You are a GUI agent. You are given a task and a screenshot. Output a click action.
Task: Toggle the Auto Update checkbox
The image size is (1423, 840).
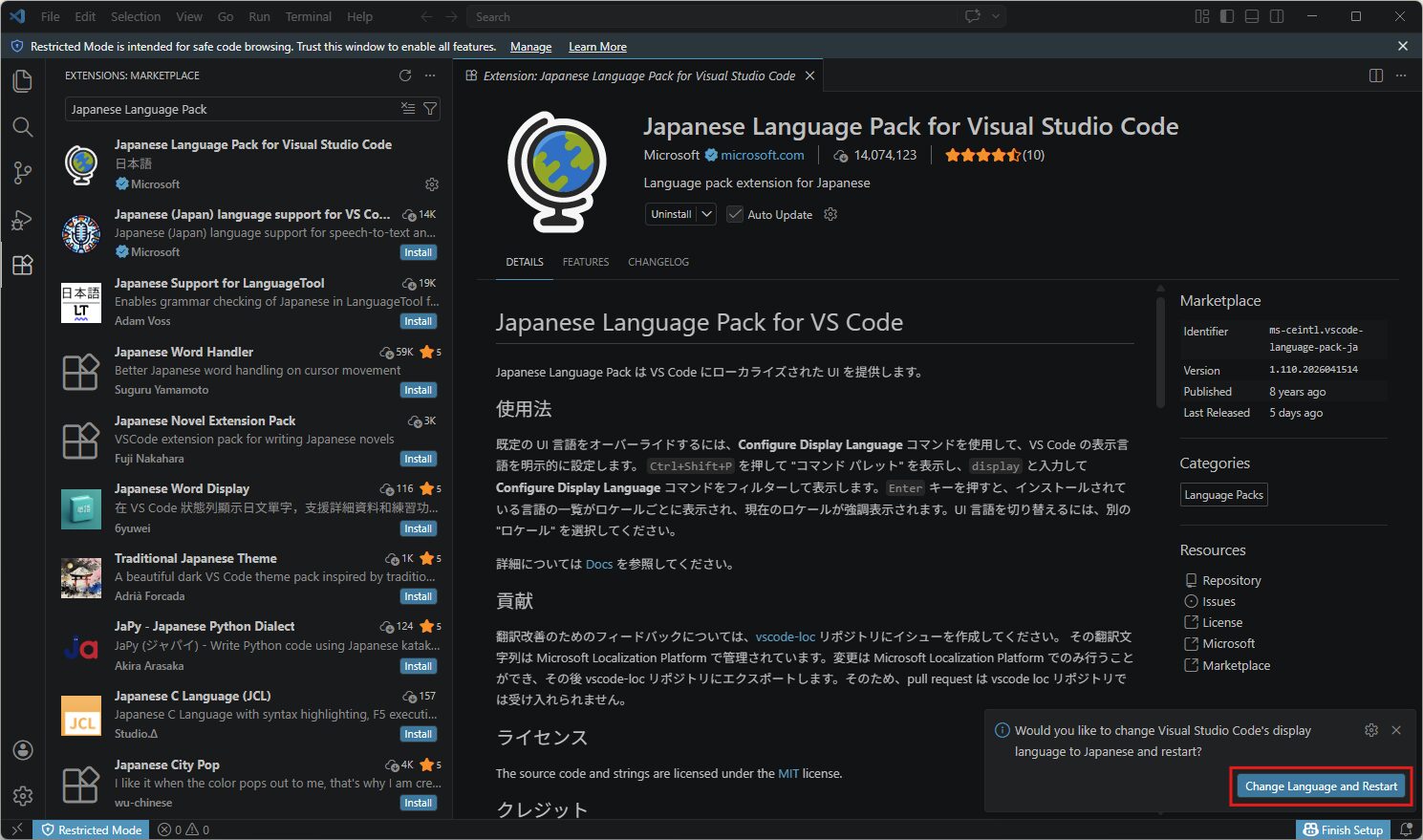(x=735, y=214)
